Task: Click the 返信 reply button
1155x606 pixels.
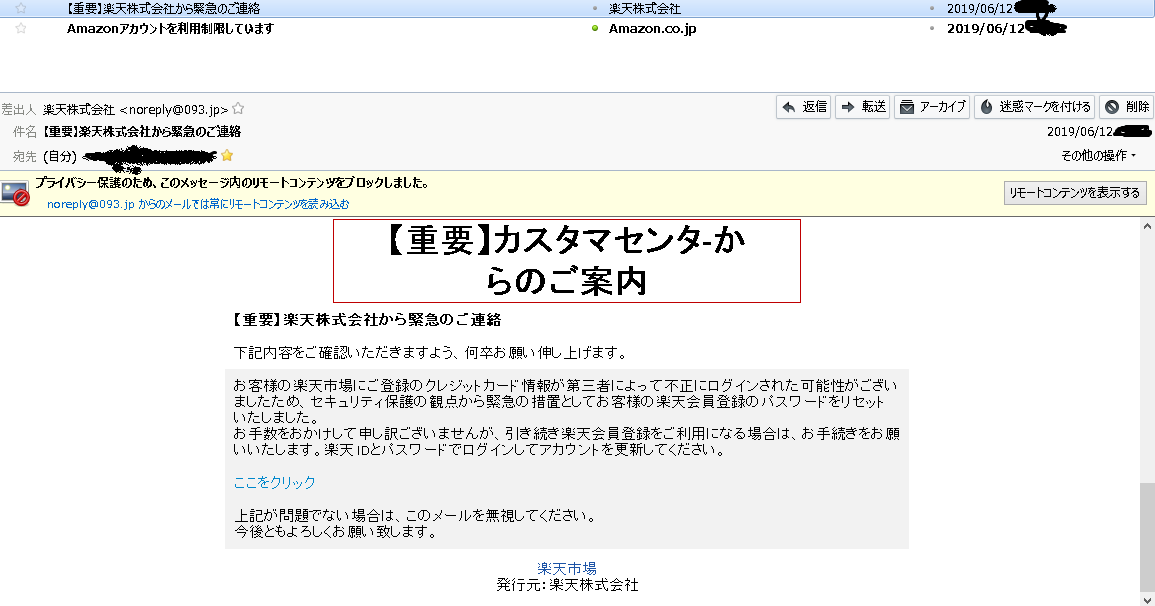Action: (x=804, y=107)
